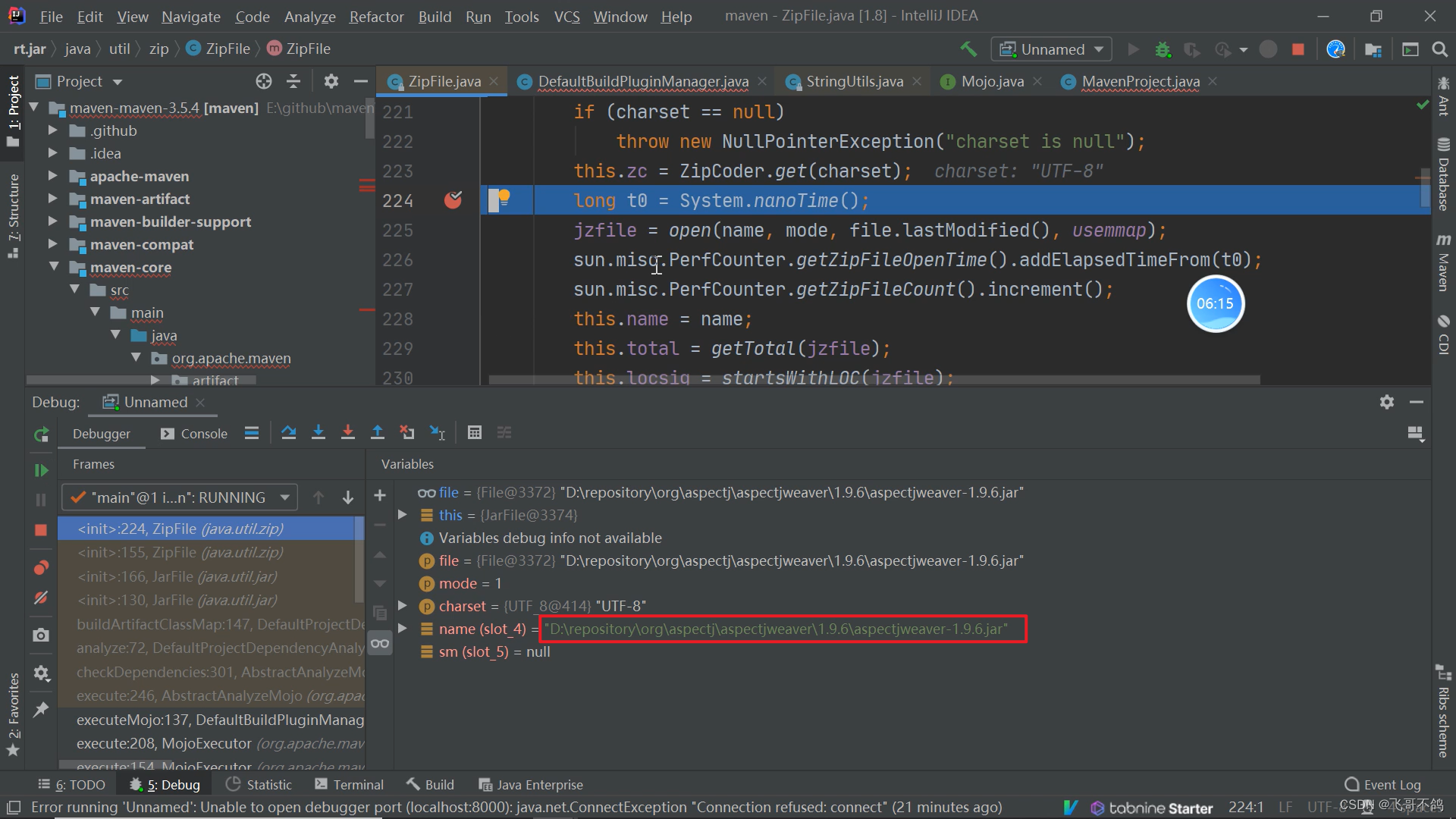Expand the apache-maven module
1456x819 pixels.
pos(52,176)
